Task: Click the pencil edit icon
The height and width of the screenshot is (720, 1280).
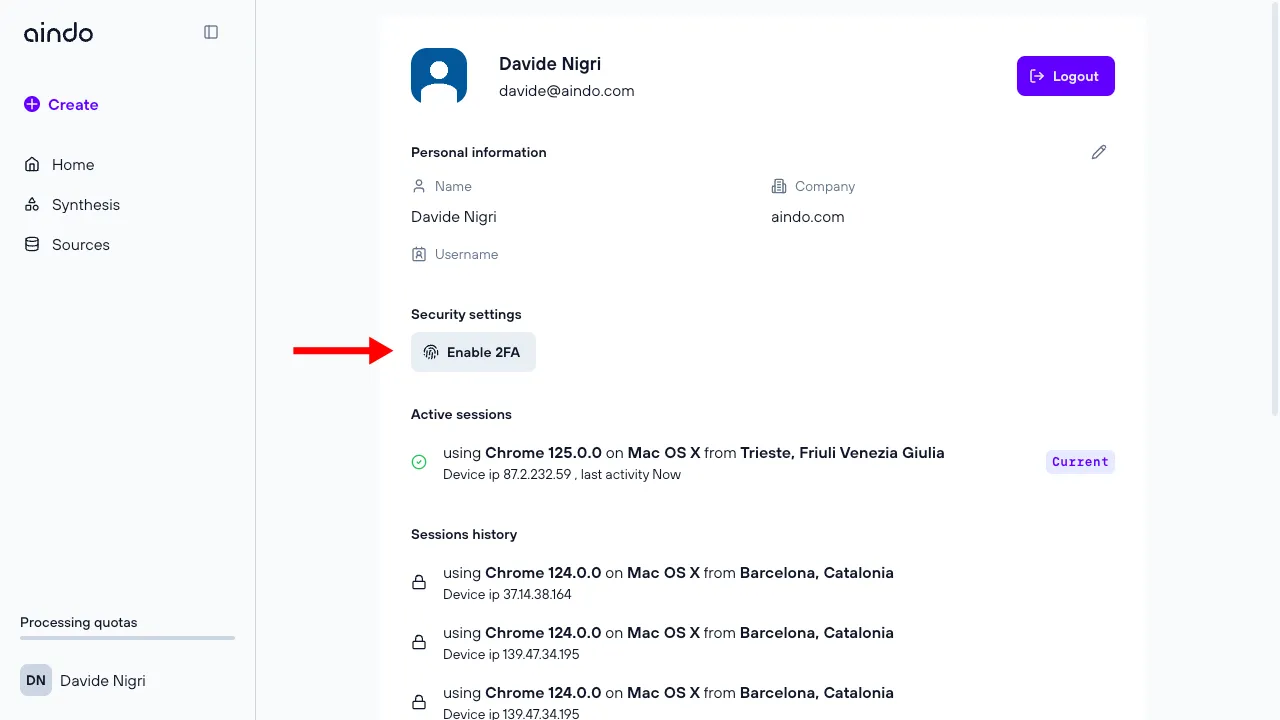Action: click(x=1099, y=152)
